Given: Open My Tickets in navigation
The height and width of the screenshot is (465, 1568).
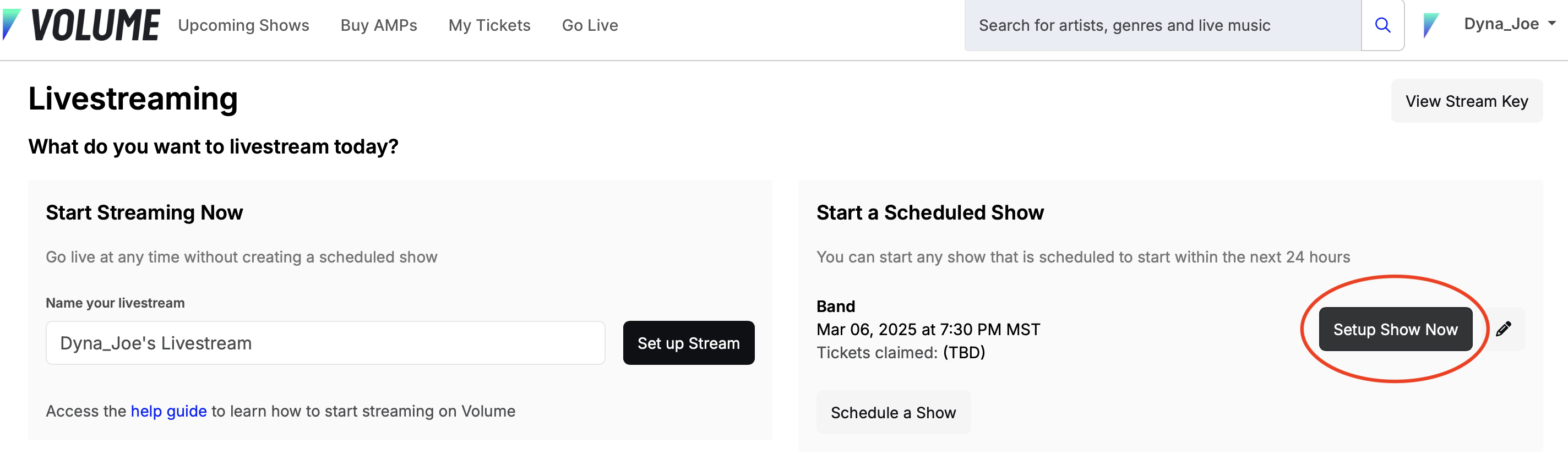Looking at the screenshot, I should click(489, 25).
